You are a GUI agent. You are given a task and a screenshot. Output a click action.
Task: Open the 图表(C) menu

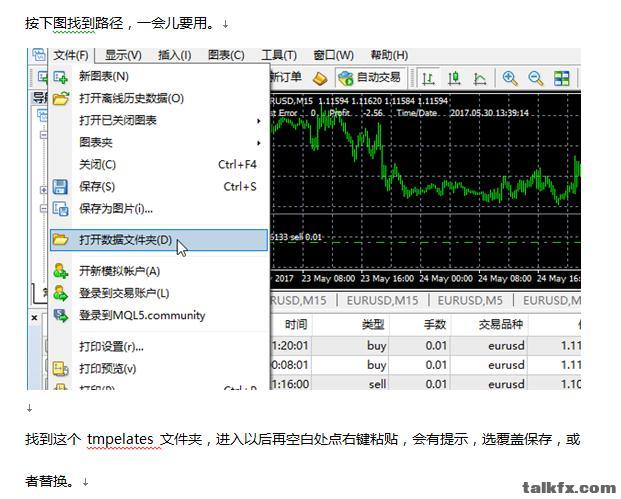226,55
